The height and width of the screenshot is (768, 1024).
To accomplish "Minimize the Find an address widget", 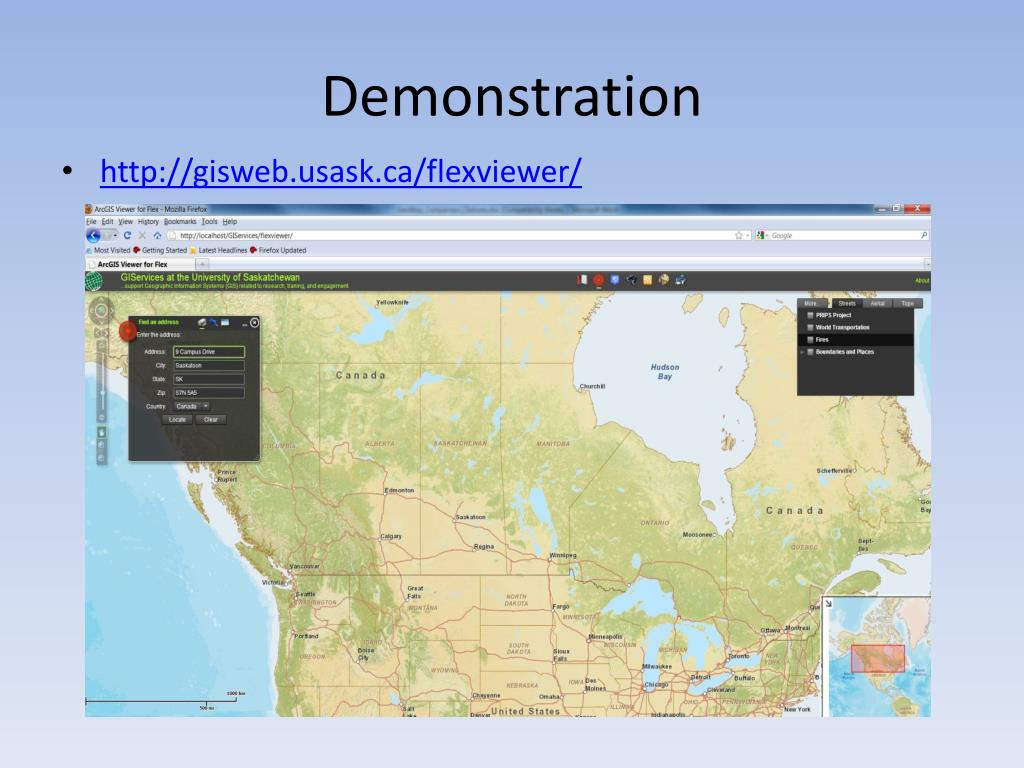I will pyautogui.click(x=245, y=323).
